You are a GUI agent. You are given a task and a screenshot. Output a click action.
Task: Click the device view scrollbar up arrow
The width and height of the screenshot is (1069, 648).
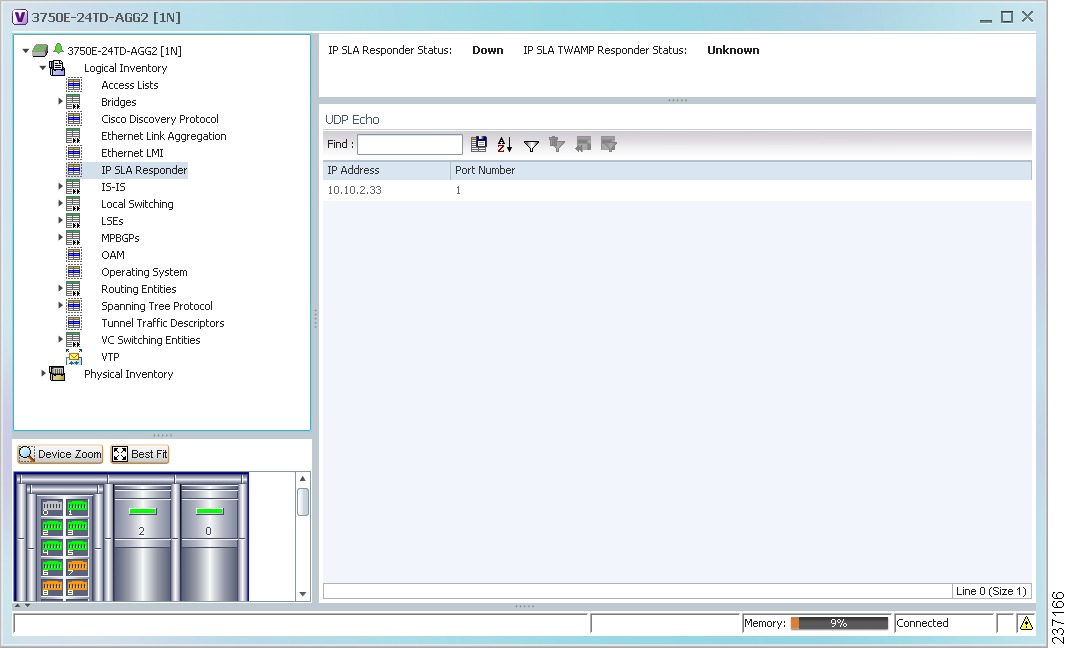pos(303,479)
